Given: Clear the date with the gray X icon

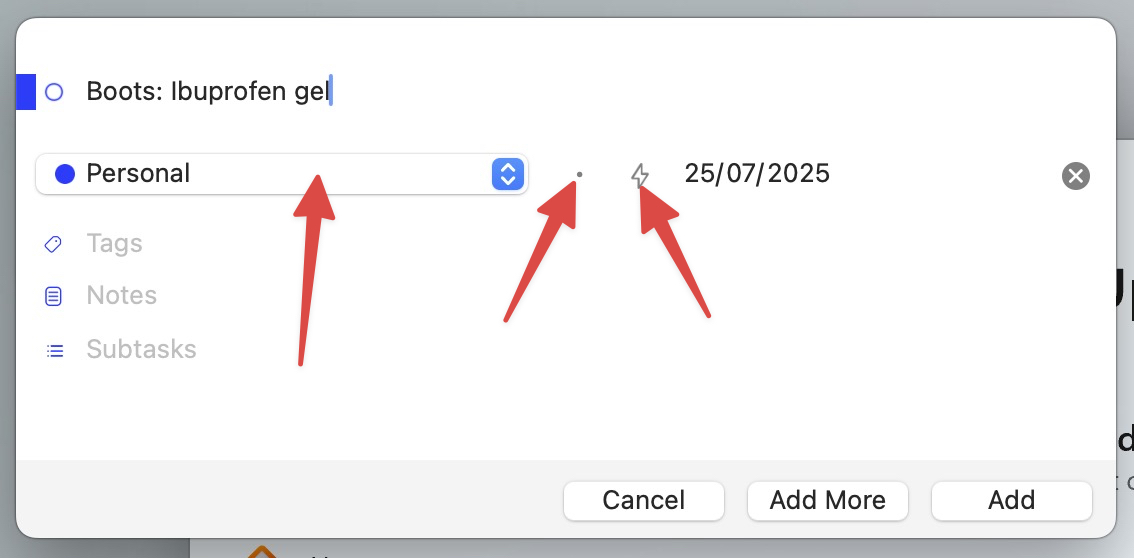Looking at the screenshot, I should click(1075, 176).
